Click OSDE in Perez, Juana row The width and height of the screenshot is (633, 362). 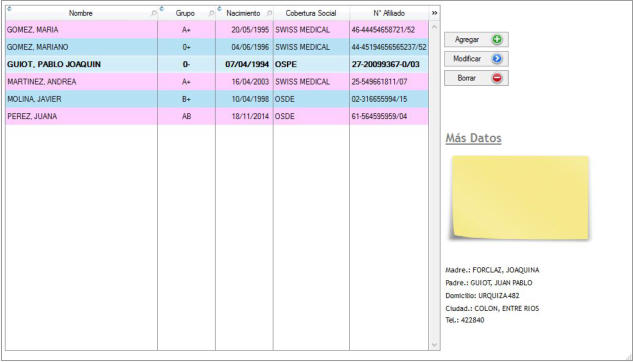[x=285, y=117]
